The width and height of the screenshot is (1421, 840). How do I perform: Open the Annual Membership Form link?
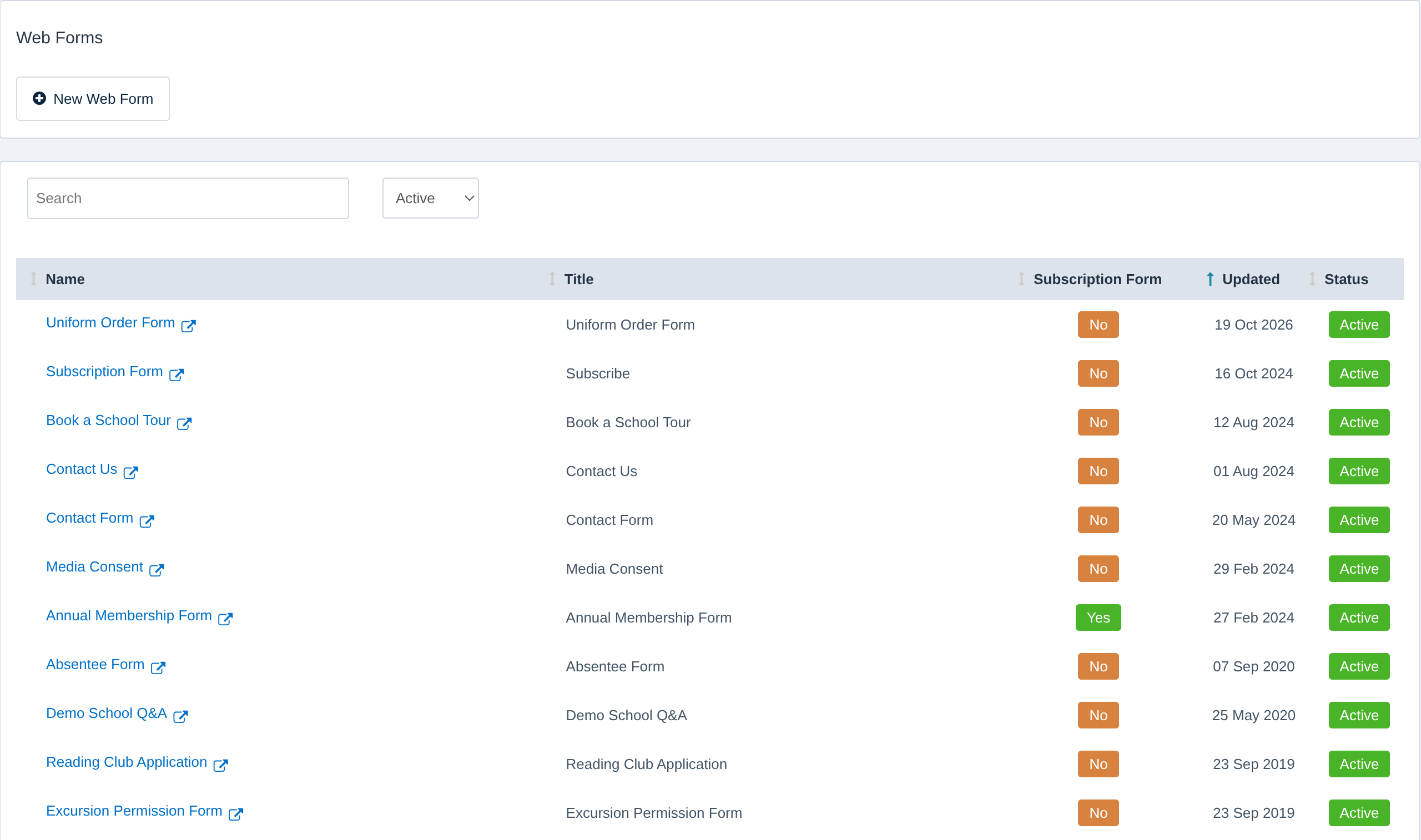(129, 616)
